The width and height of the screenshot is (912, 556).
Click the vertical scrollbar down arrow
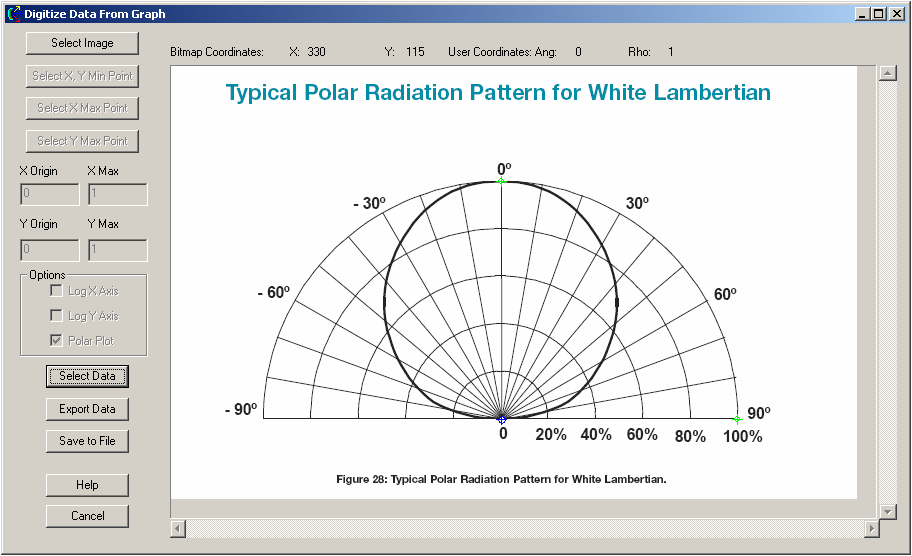[x=886, y=511]
